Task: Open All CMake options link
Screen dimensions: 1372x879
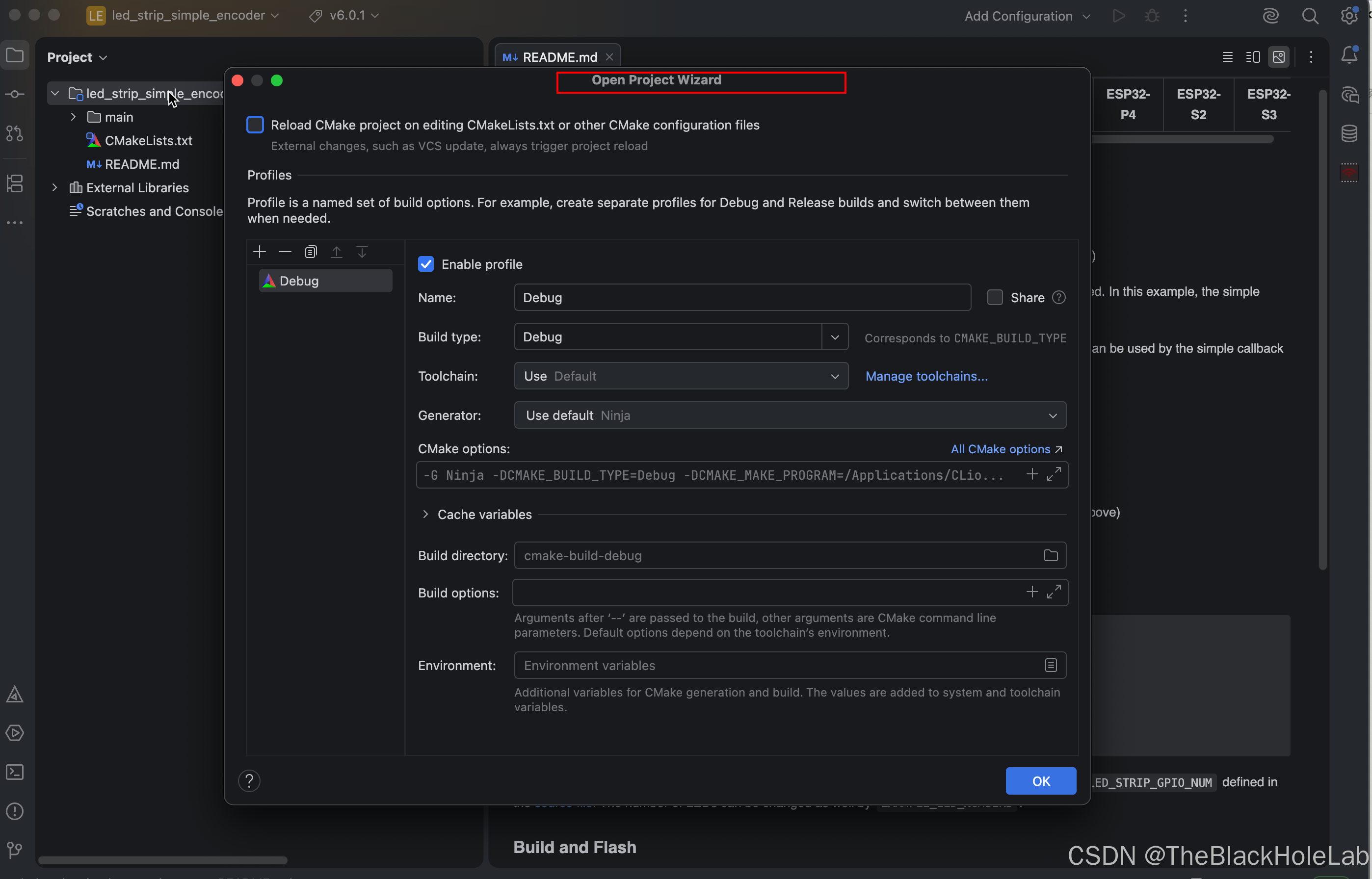Action: pyautogui.click(x=1006, y=449)
